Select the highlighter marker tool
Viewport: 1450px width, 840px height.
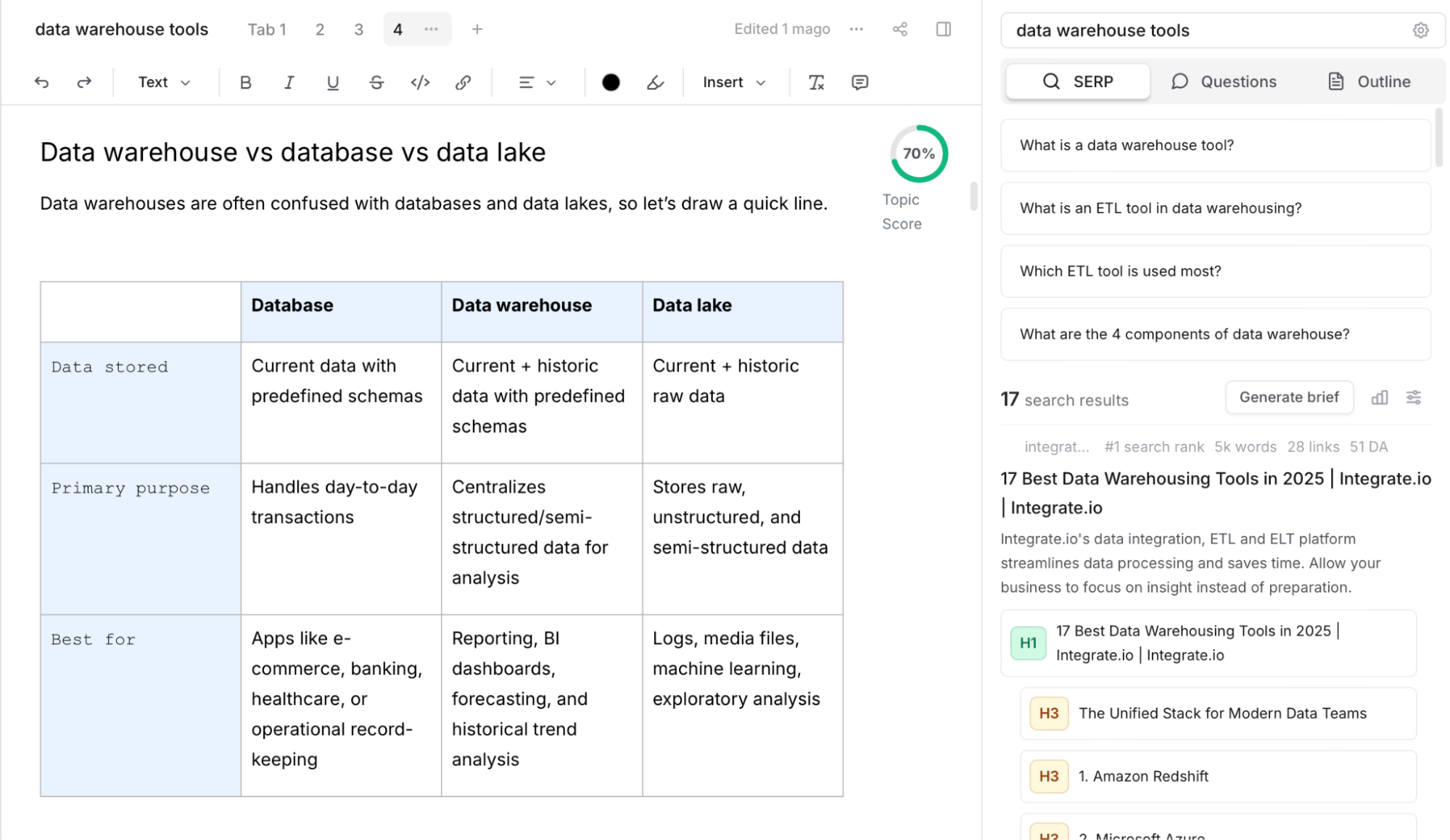[655, 83]
